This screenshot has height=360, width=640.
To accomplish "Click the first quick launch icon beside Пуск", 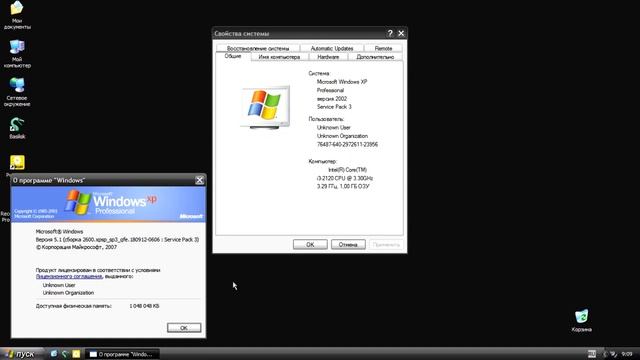I will tap(53, 354).
